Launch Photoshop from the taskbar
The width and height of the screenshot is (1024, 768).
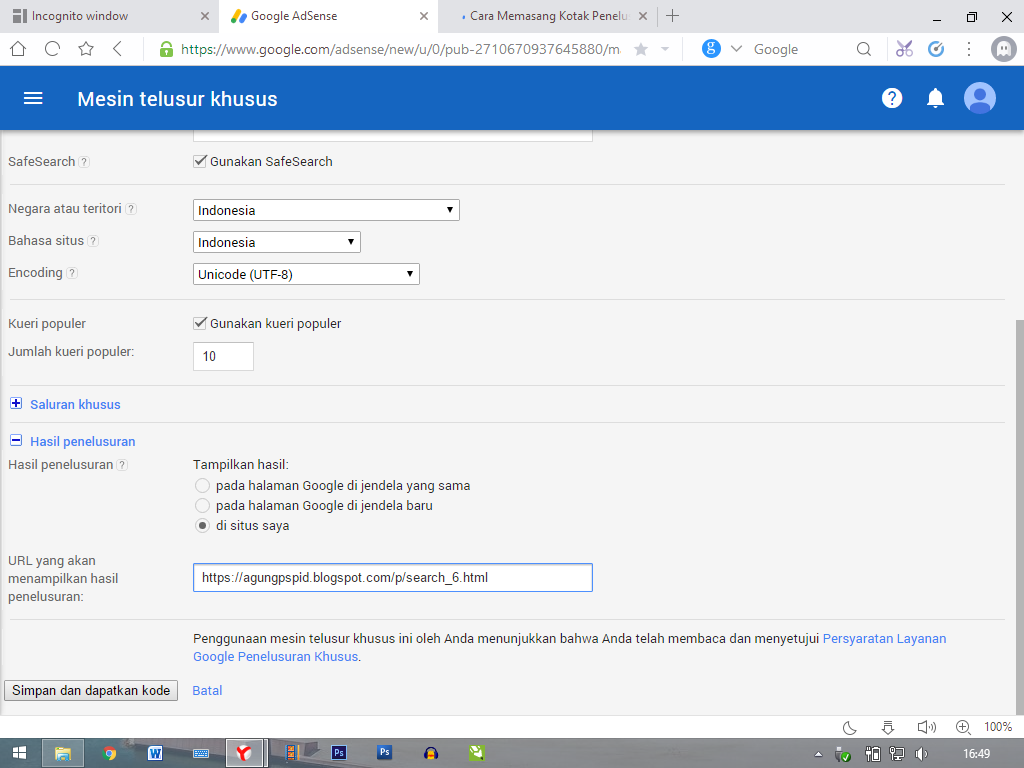(x=339, y=752)
